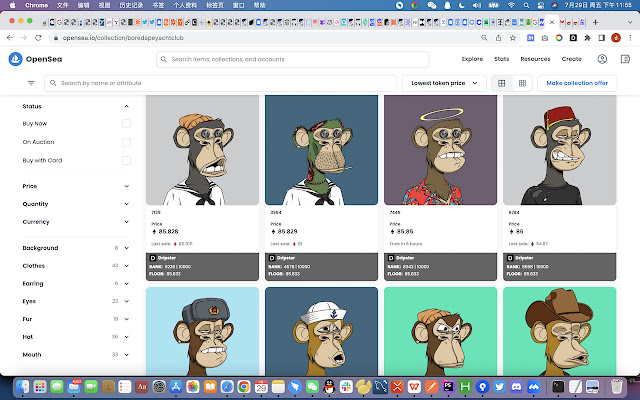
Task: Open the Lowest token price sort dropdown
Action: [x=444, y=83]
